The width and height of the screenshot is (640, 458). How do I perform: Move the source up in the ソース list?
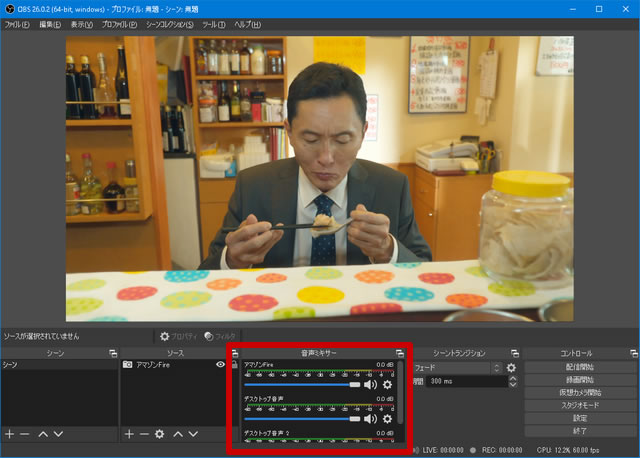178,434
